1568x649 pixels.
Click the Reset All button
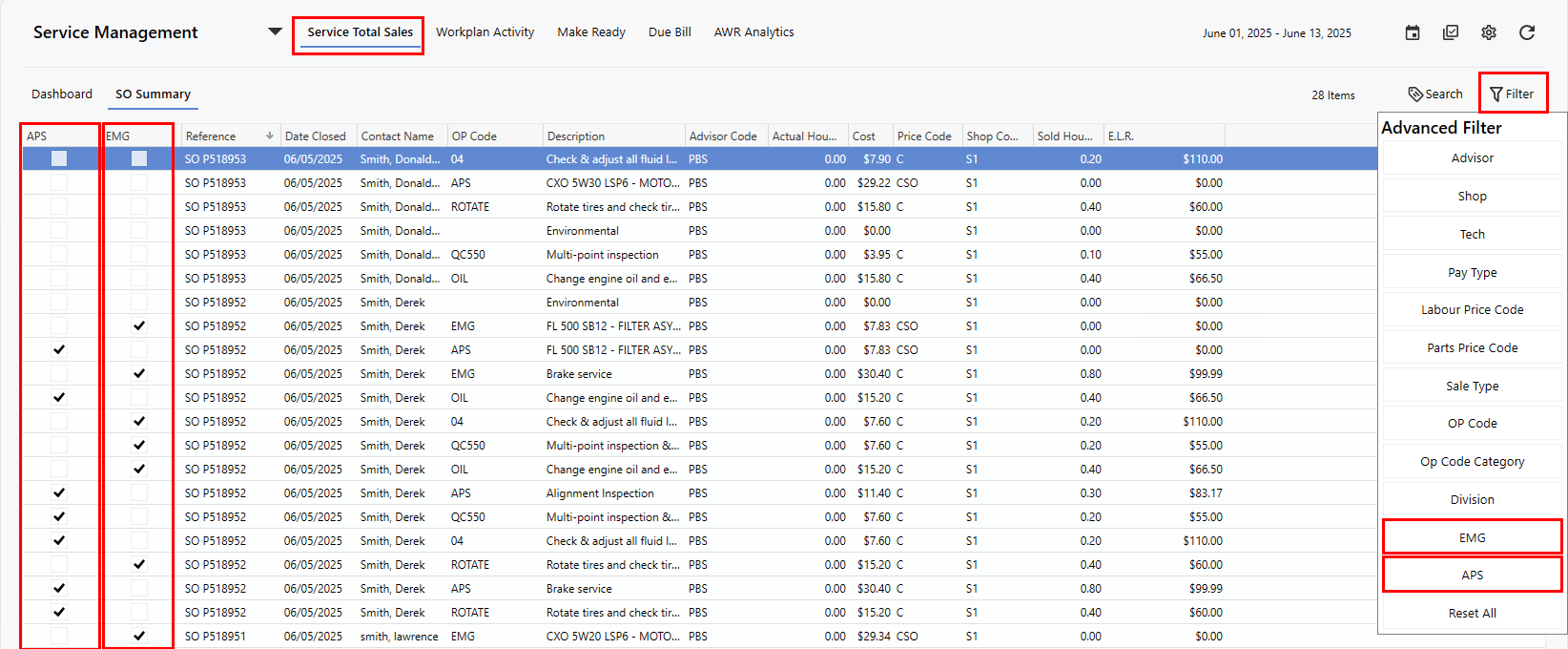point(1472,614)
